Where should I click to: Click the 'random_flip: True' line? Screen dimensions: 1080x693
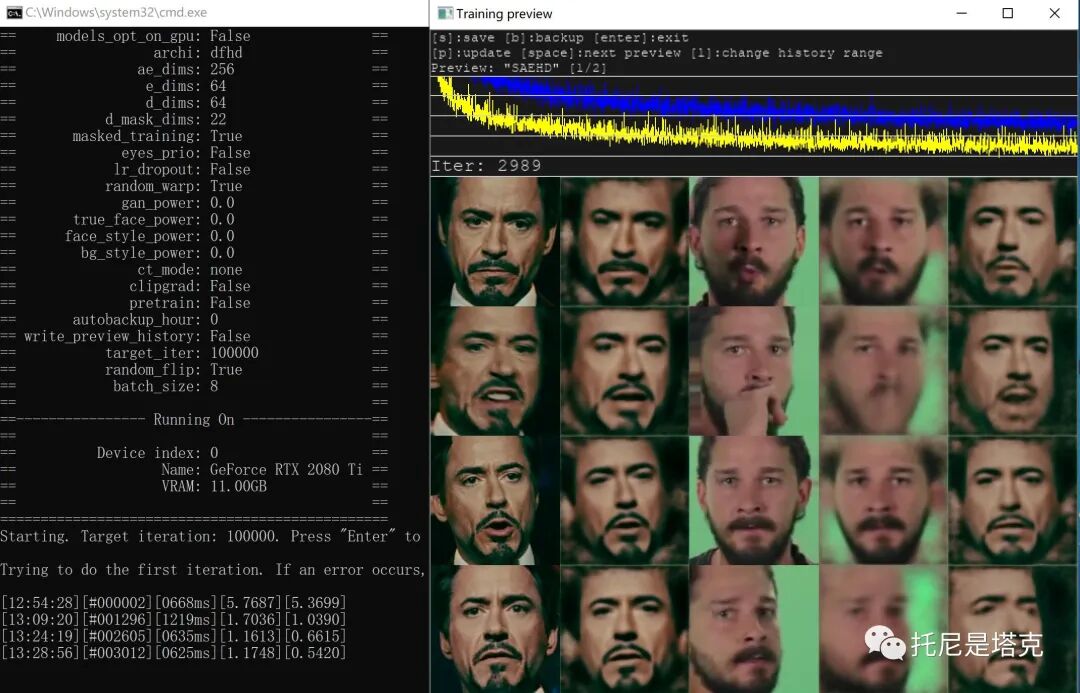pyautogui.click(x=174, y=369)
